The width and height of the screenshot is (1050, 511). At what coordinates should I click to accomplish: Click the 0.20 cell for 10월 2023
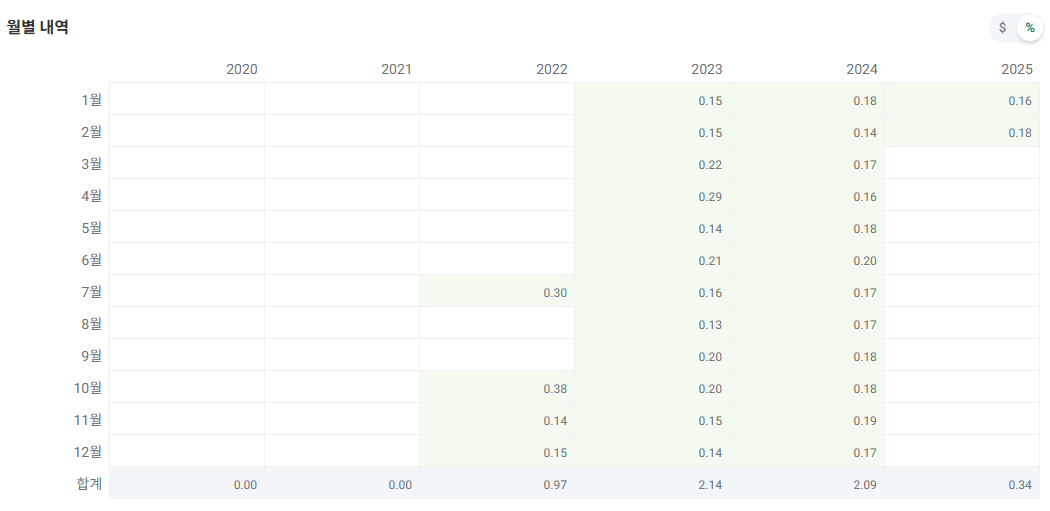point(652,388)
